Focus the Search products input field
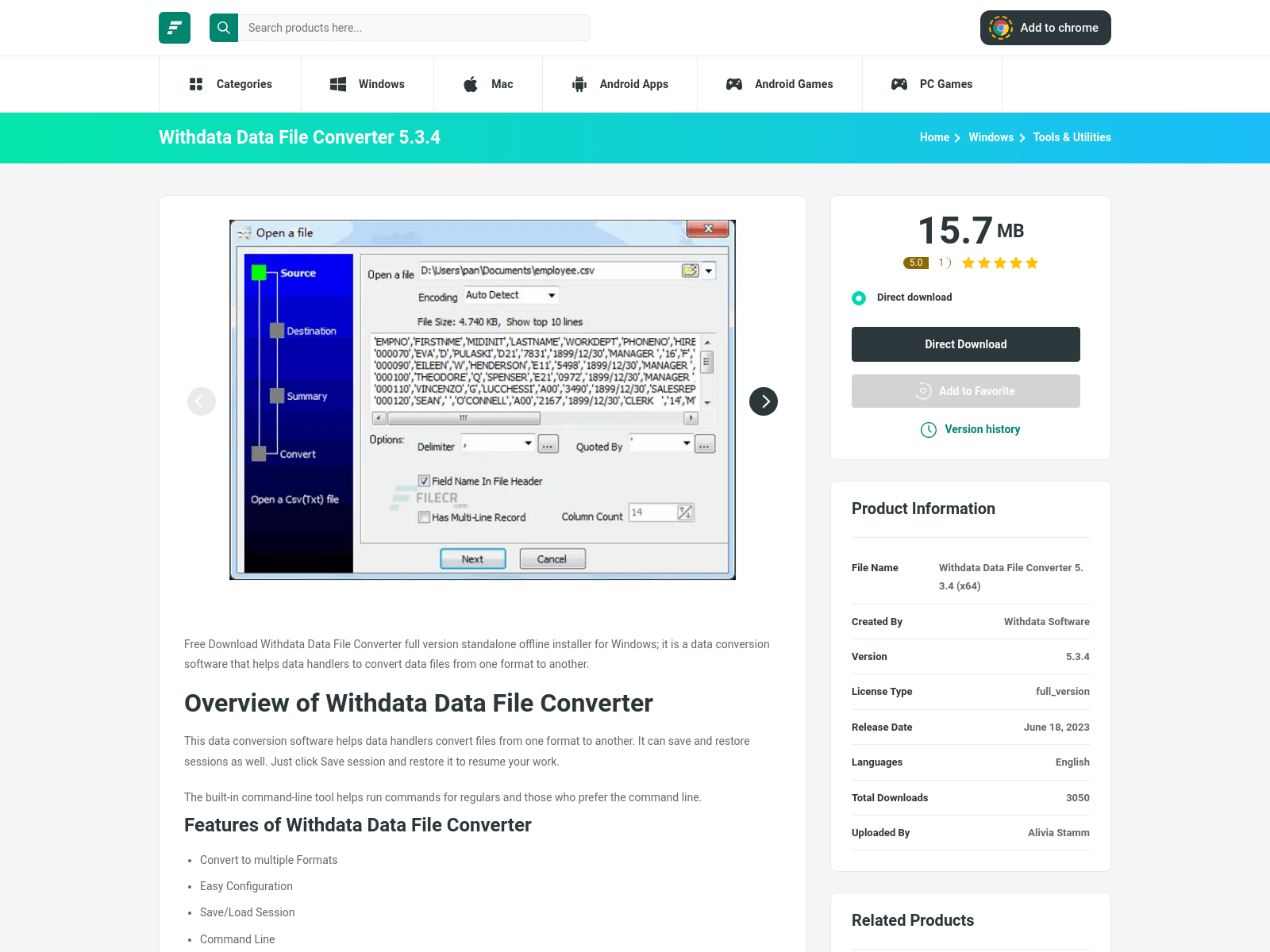Screen dimensions: 1270x952 pyautogui.click(x=414, y=28)
